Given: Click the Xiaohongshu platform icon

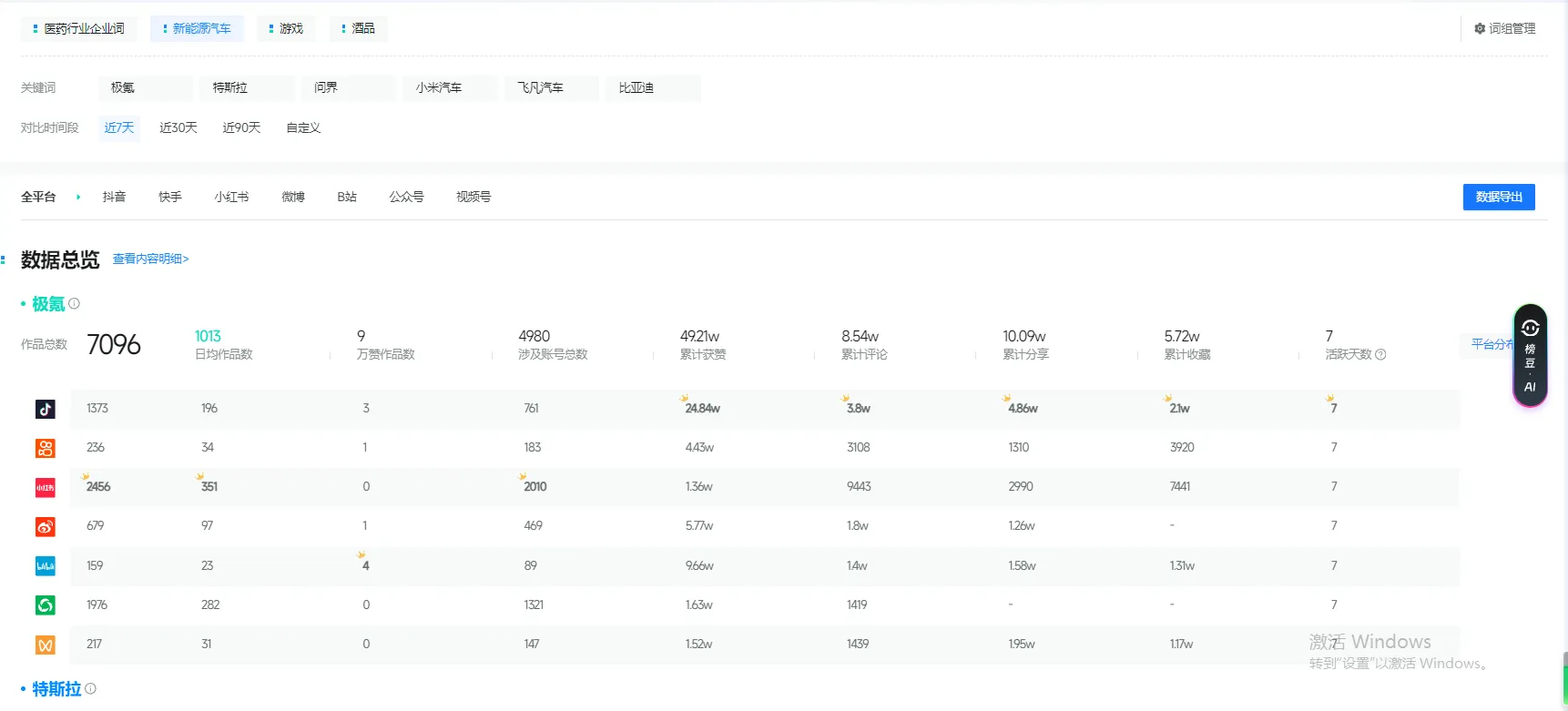Looking at the screenshot, I should (46, 488).
